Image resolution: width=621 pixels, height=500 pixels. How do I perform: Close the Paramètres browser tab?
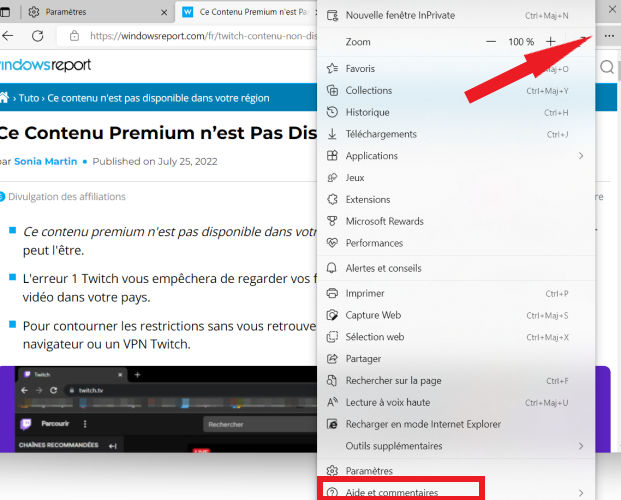(x=164, y=12)
